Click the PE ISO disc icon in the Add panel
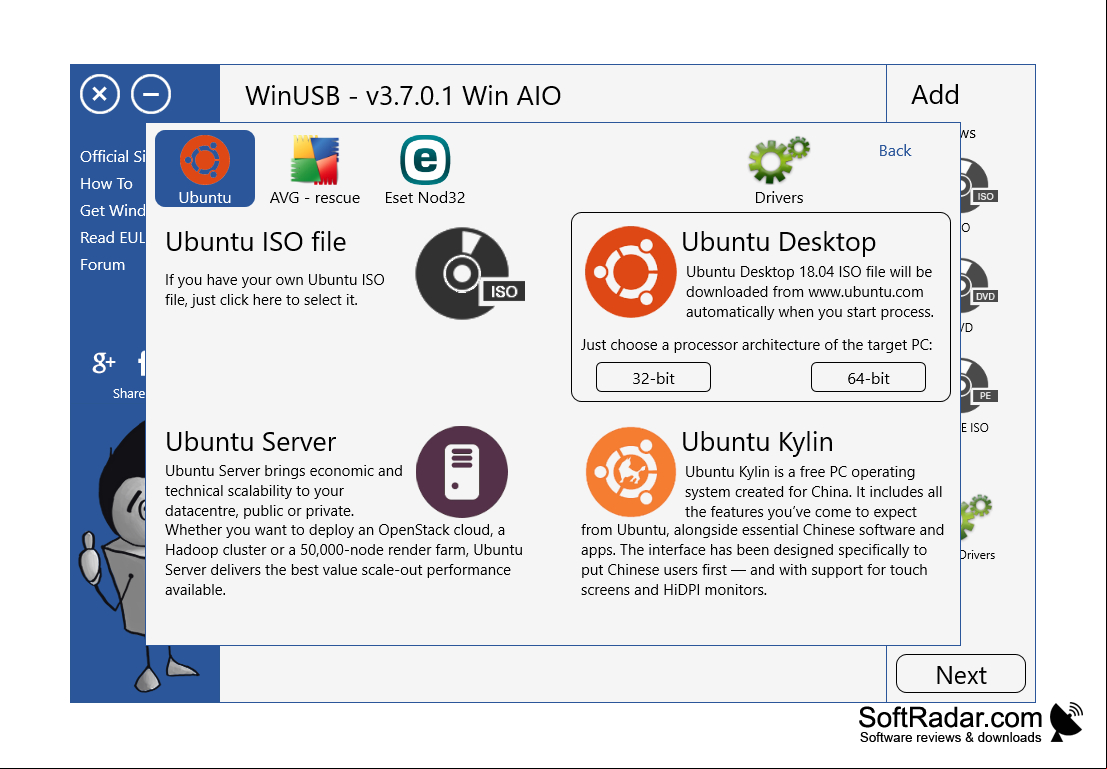Viewport: 1107px width, 769px height. click(979, 386)
